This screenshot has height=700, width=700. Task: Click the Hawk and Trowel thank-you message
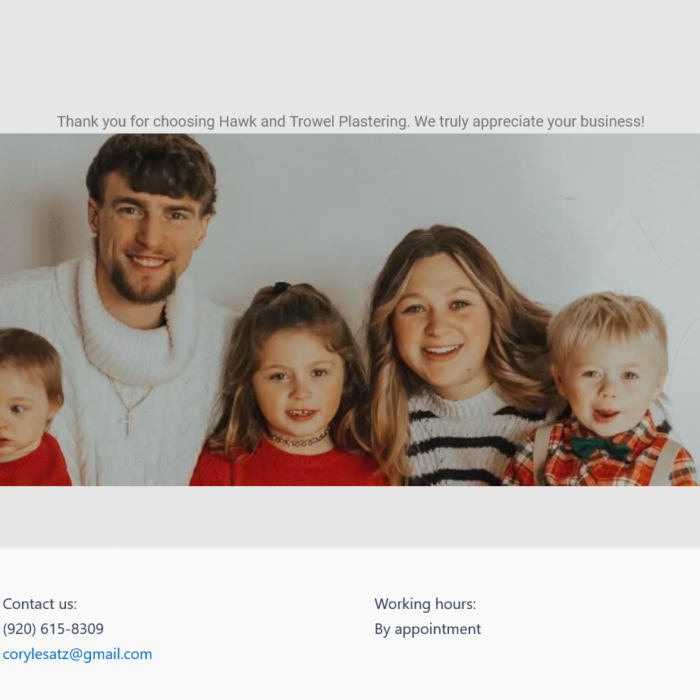click(x=350, y=121)
